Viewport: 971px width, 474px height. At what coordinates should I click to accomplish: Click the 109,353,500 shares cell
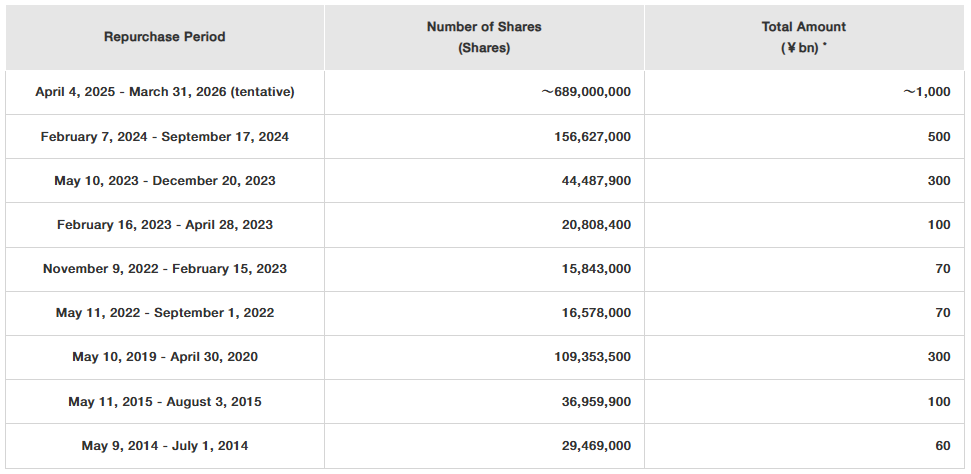click(590, 357)
